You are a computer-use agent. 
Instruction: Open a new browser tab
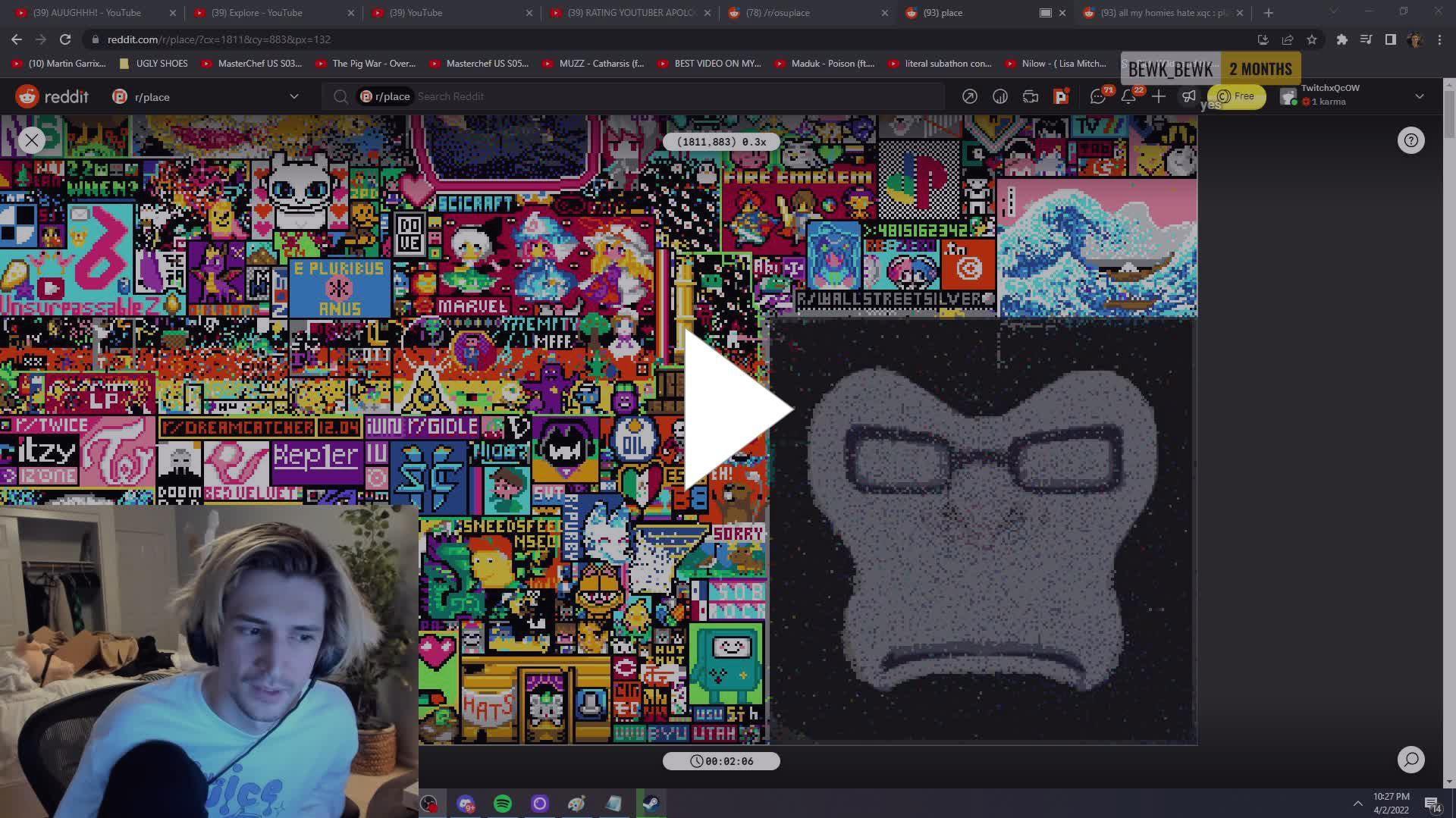coord(1268,12)
